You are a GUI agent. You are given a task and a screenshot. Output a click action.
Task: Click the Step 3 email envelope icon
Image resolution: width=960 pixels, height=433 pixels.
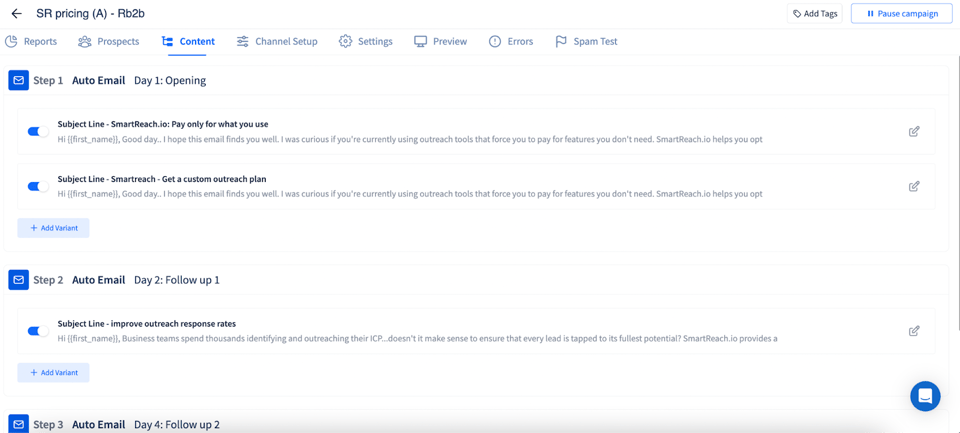18,424
